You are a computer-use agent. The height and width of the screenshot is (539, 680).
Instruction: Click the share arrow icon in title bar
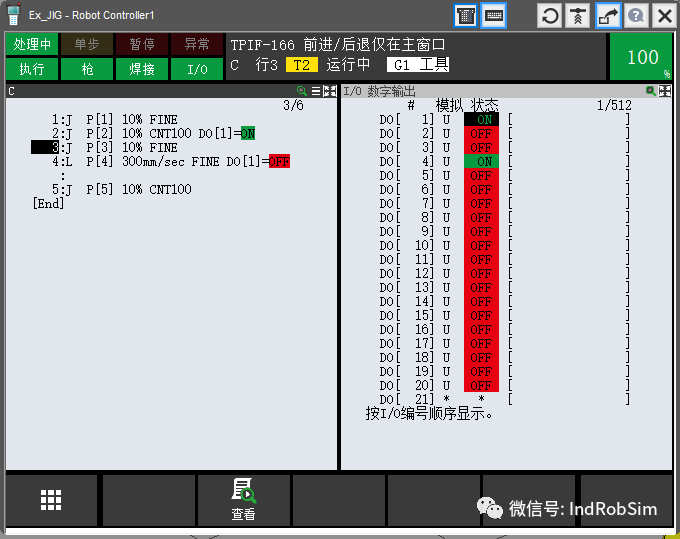pyautogui.click(x=607, y=16)
